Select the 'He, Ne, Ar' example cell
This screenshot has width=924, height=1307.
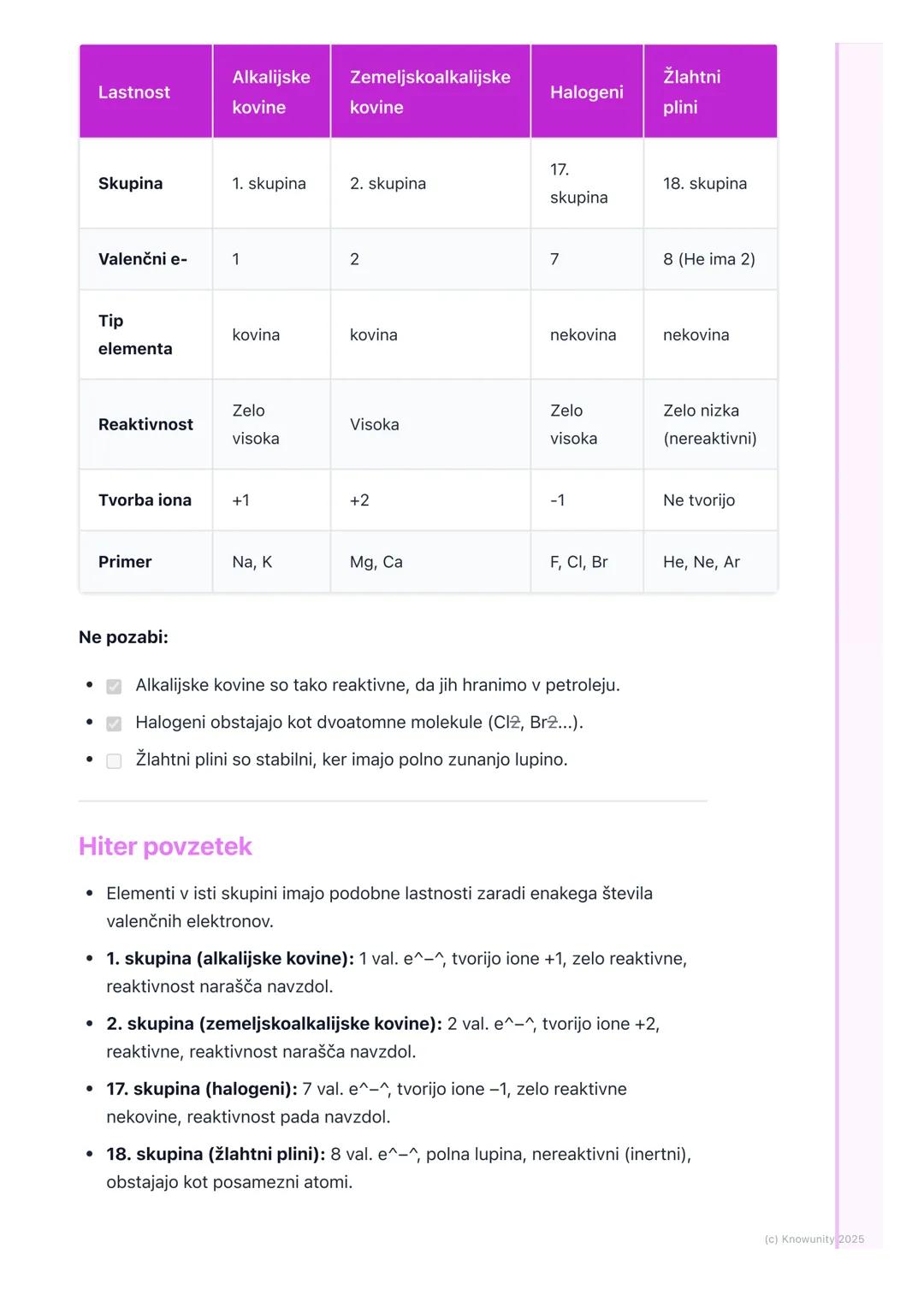pos(702,562)
